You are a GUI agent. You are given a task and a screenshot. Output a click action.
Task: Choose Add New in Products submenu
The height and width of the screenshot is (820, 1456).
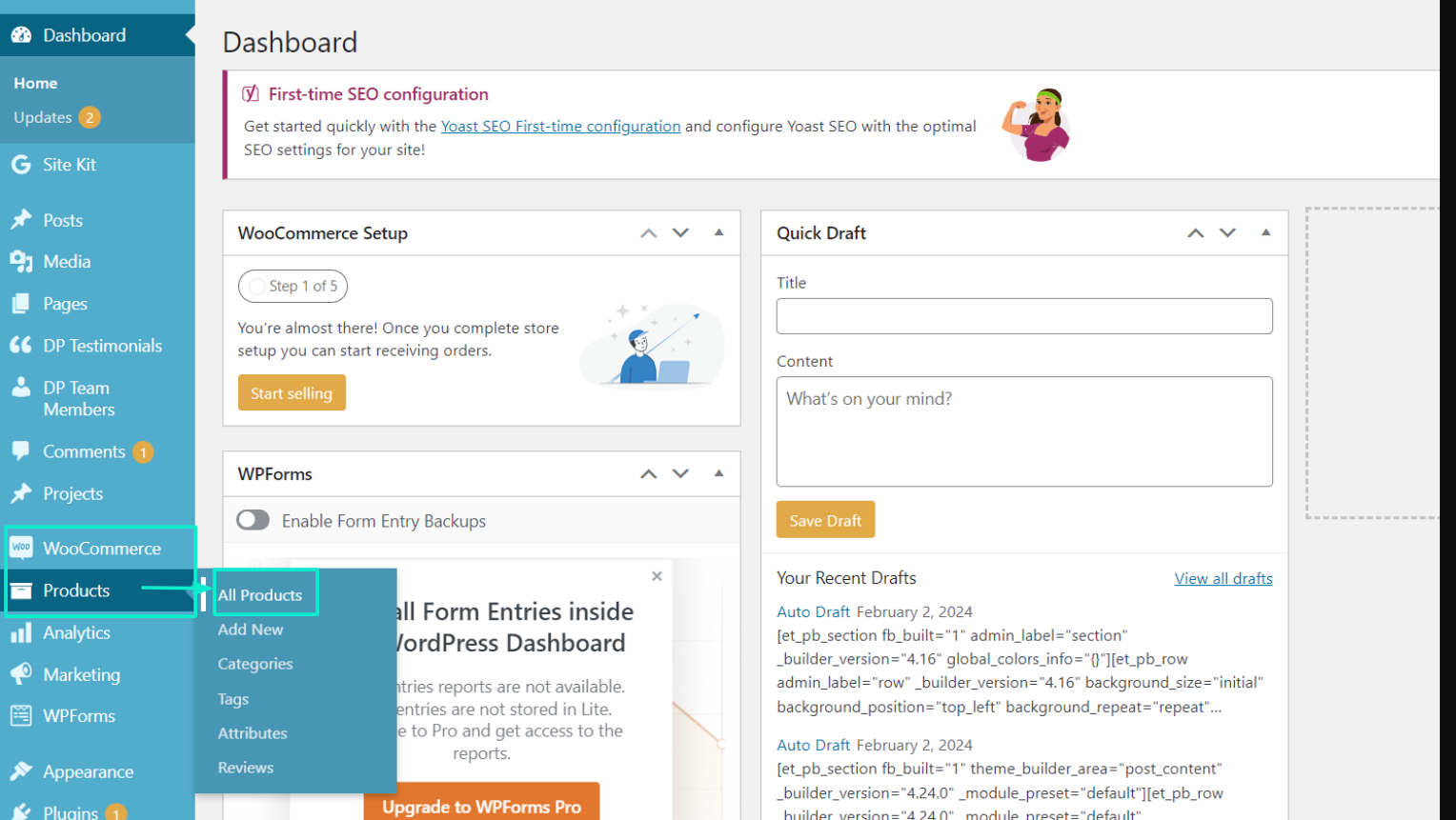pyautogui.click(x=251, y=630)
